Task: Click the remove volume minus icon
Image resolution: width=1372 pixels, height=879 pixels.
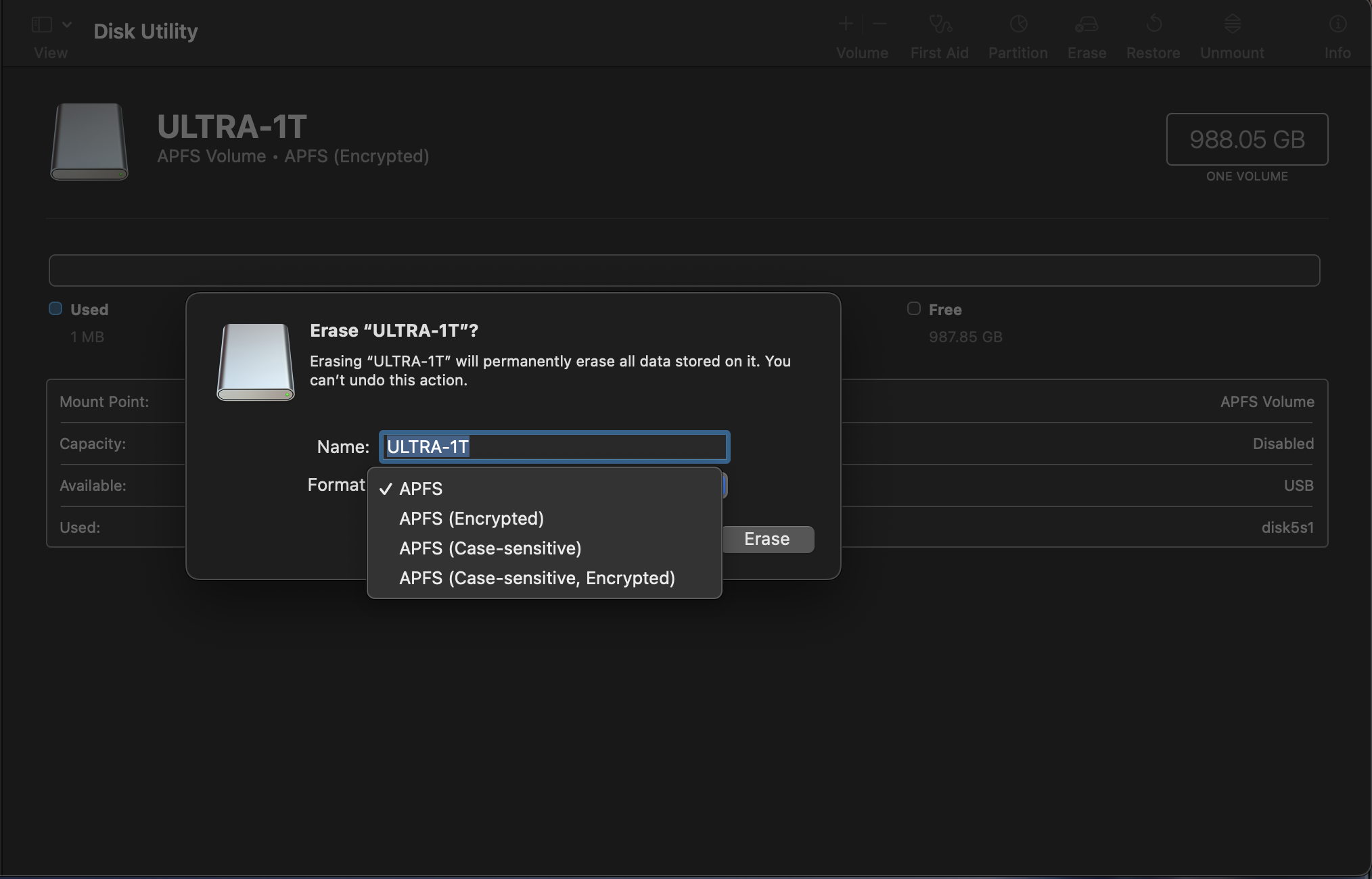Action: [x=879, y=24]
